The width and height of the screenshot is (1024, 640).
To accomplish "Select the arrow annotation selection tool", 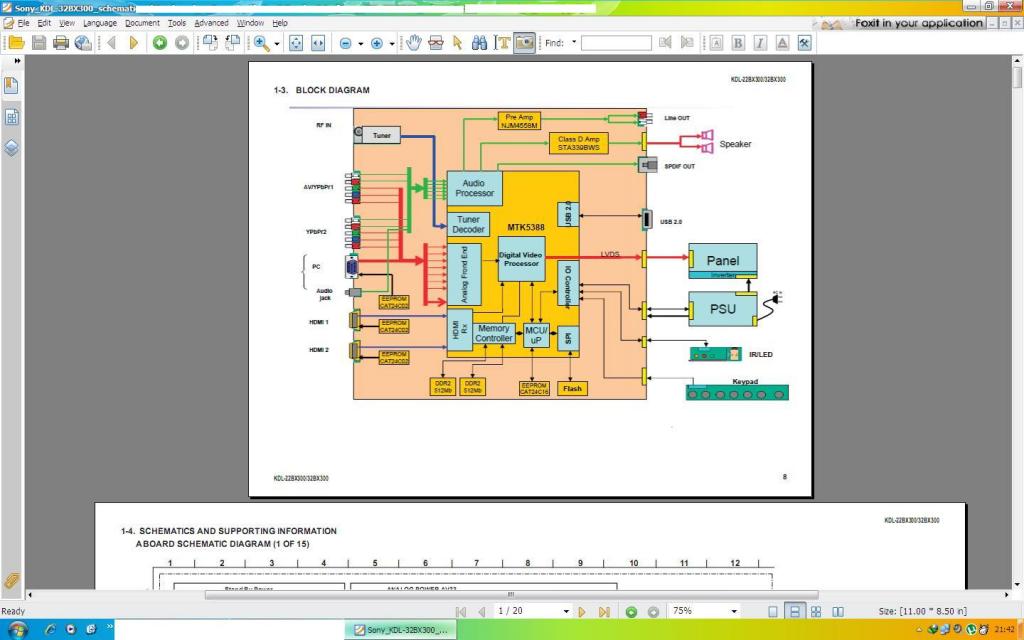I will coord(457,43).
